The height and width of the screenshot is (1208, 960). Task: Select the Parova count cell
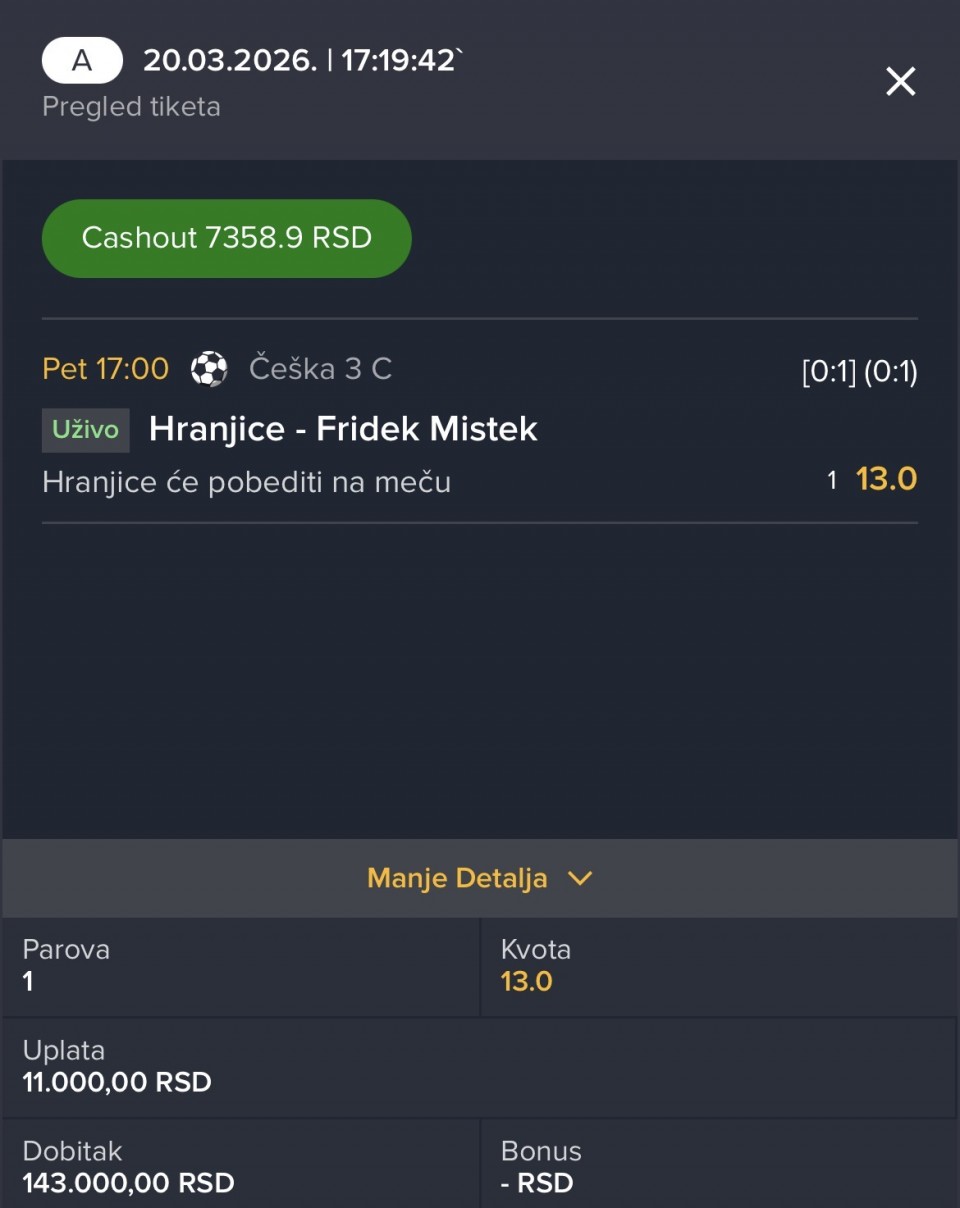pyautogui.click(x=240, y=966)
